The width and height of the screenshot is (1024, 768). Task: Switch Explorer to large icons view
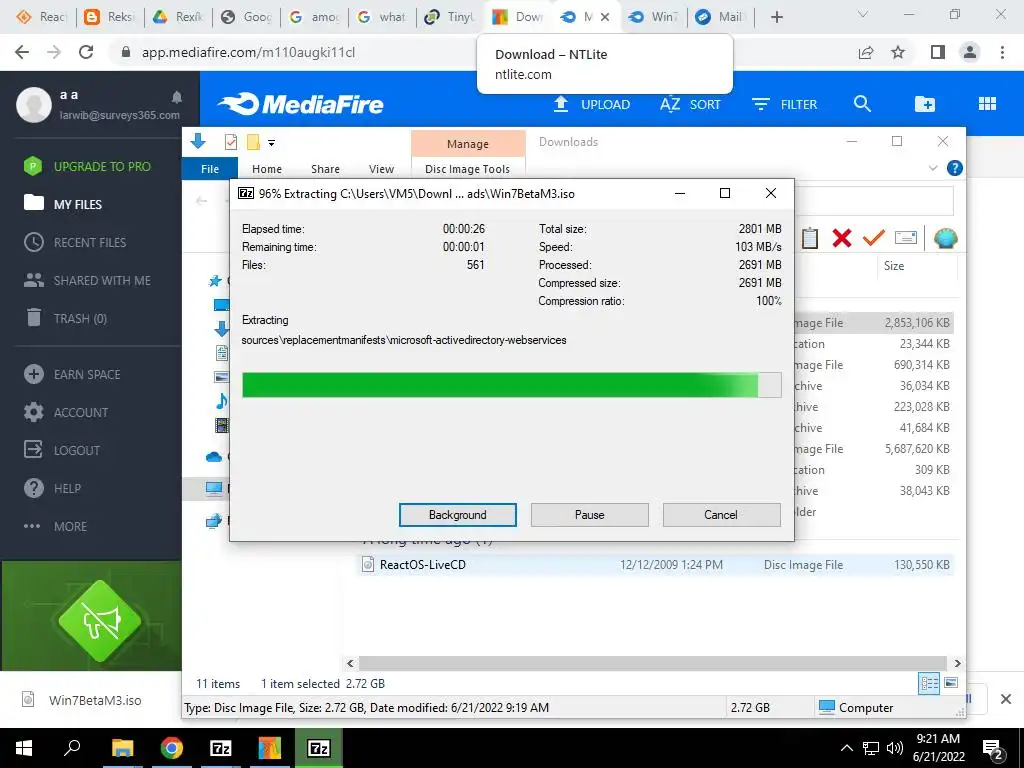[x=951, y=683]
